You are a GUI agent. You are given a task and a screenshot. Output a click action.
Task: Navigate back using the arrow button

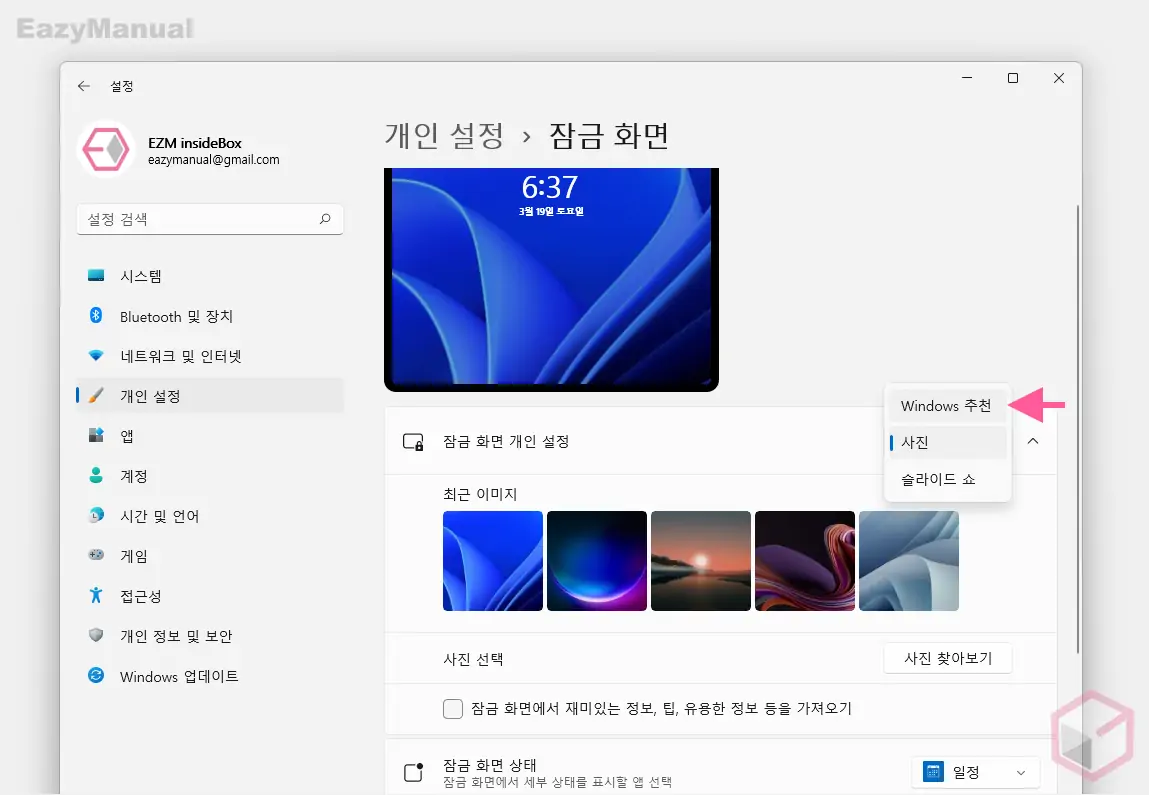pyautogui.click(x=84, y=86)
